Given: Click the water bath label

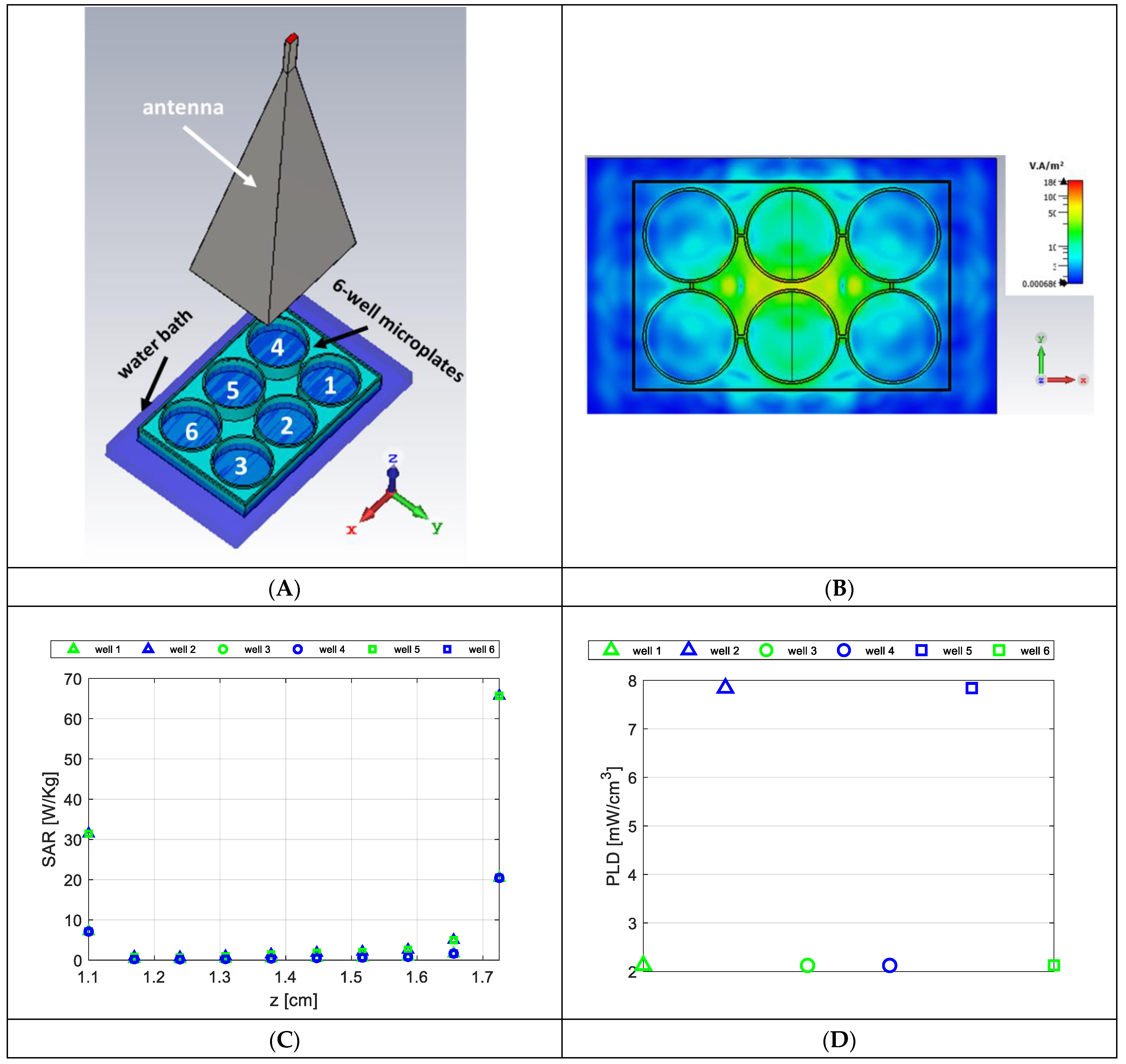Looking at the screenshot, I should (x=154, y=344).
